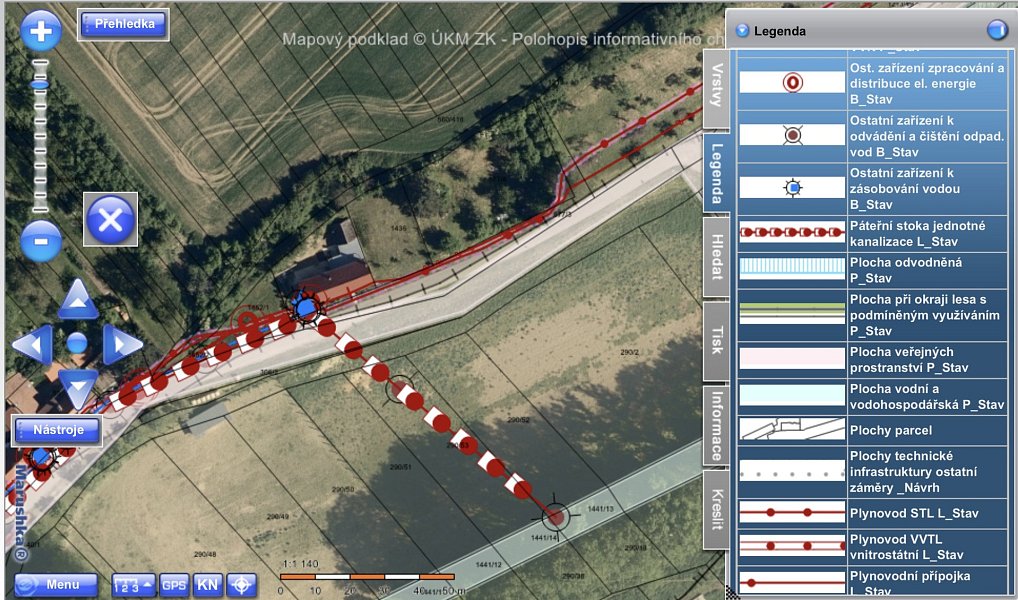Zoom in with the plus button
1018x600 pixels.
coord(41,31)
